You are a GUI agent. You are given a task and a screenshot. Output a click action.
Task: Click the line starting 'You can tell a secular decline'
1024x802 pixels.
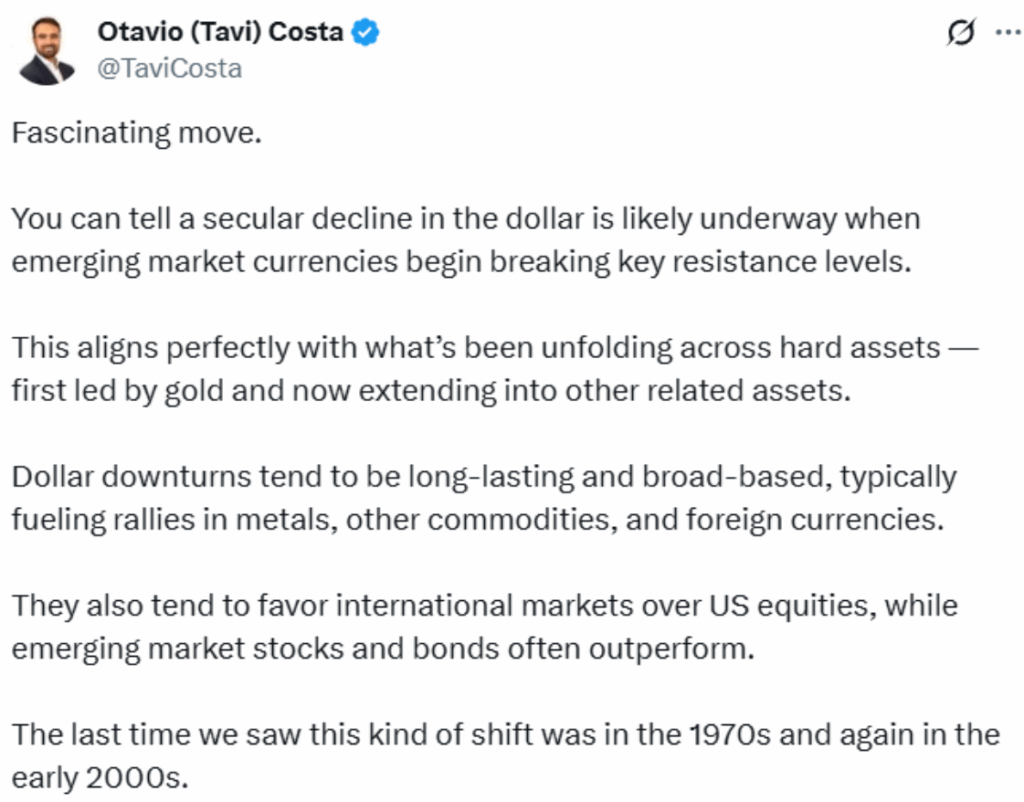(466, 219)
